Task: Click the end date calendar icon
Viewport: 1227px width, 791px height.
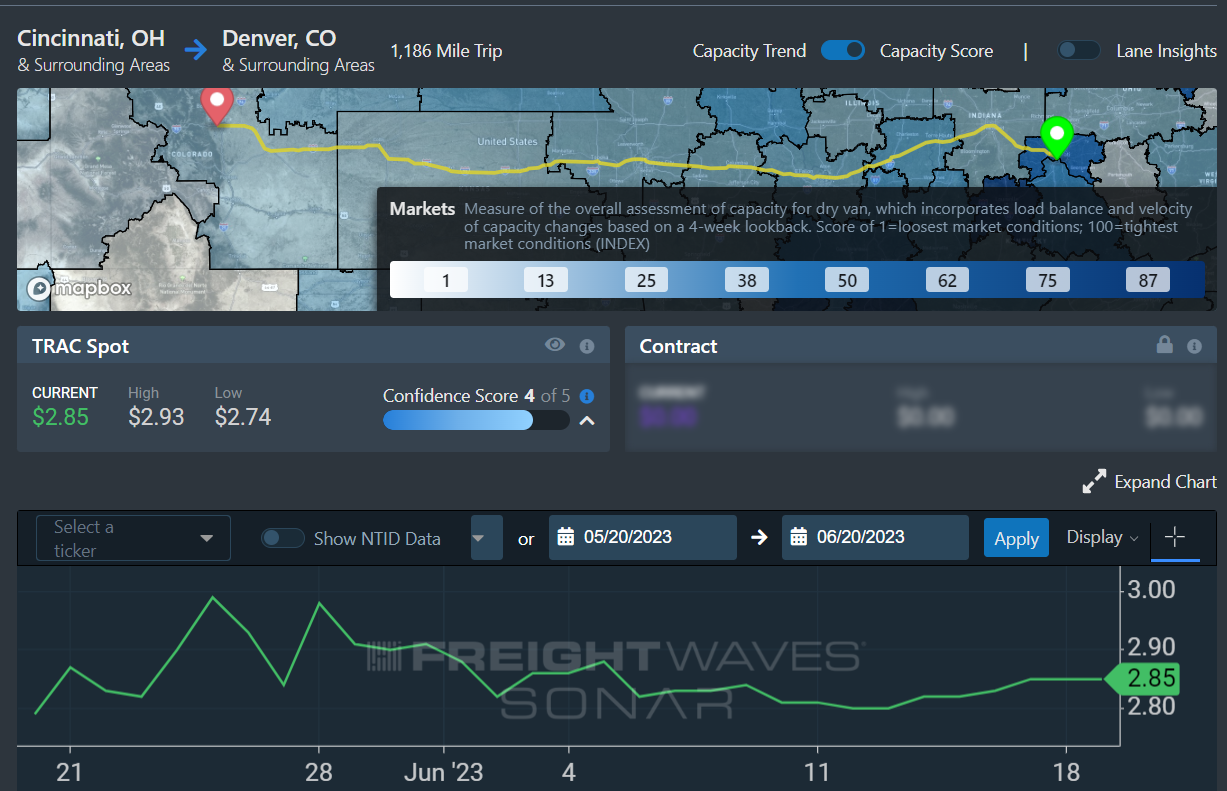Action: click(798, 537)
